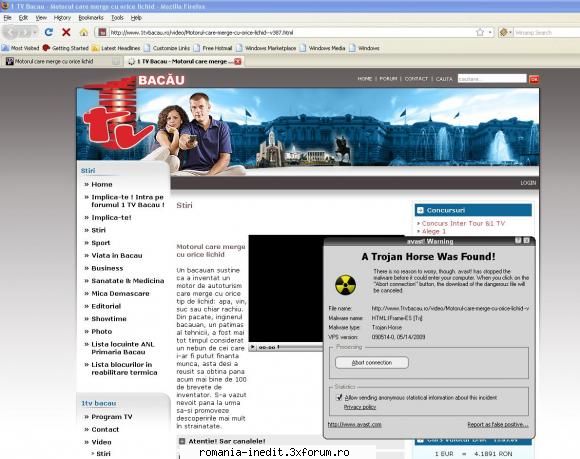
Task: Open Sanatate & Medicina sidebar link
Action: tap(128, 281)
